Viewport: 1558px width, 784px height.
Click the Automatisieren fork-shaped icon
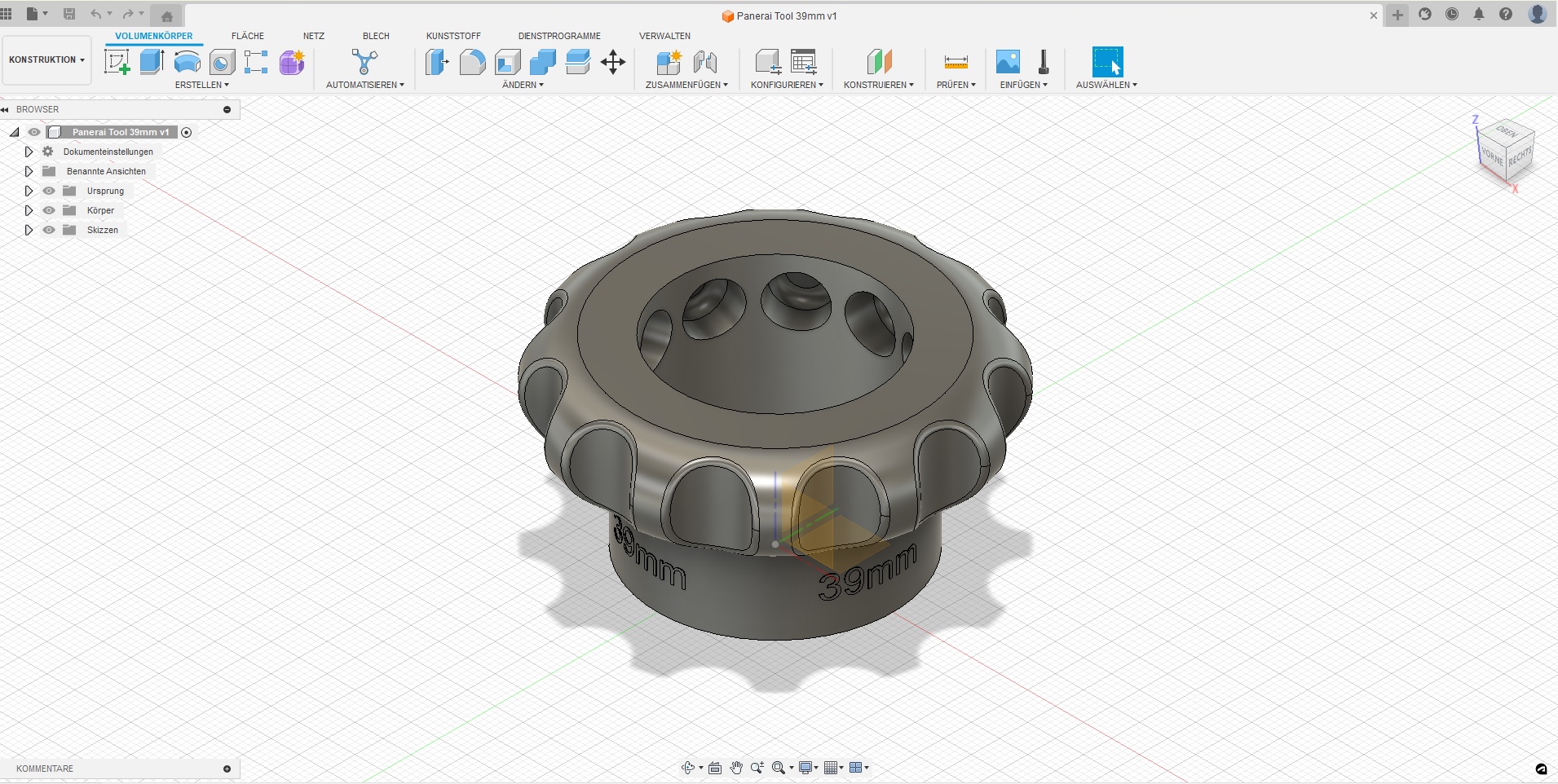tap(364, 62)
